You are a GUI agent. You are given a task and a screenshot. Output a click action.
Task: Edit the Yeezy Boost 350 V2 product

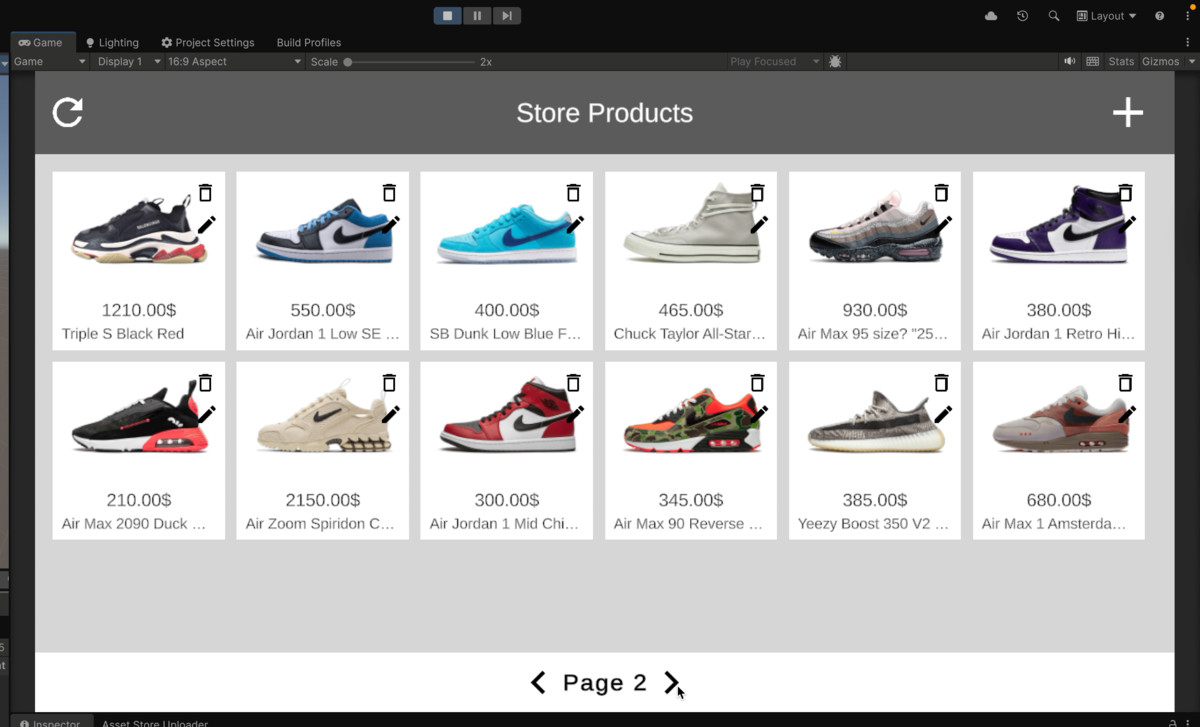942,414
